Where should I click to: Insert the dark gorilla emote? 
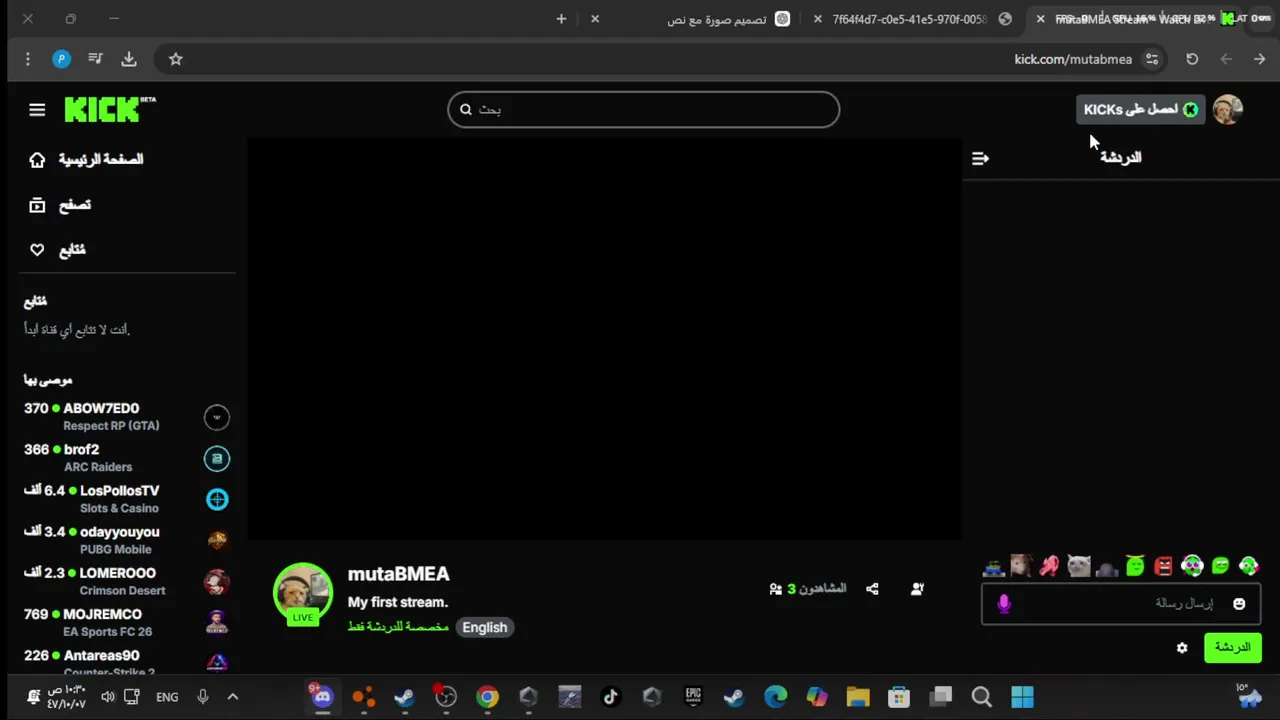1107,568
